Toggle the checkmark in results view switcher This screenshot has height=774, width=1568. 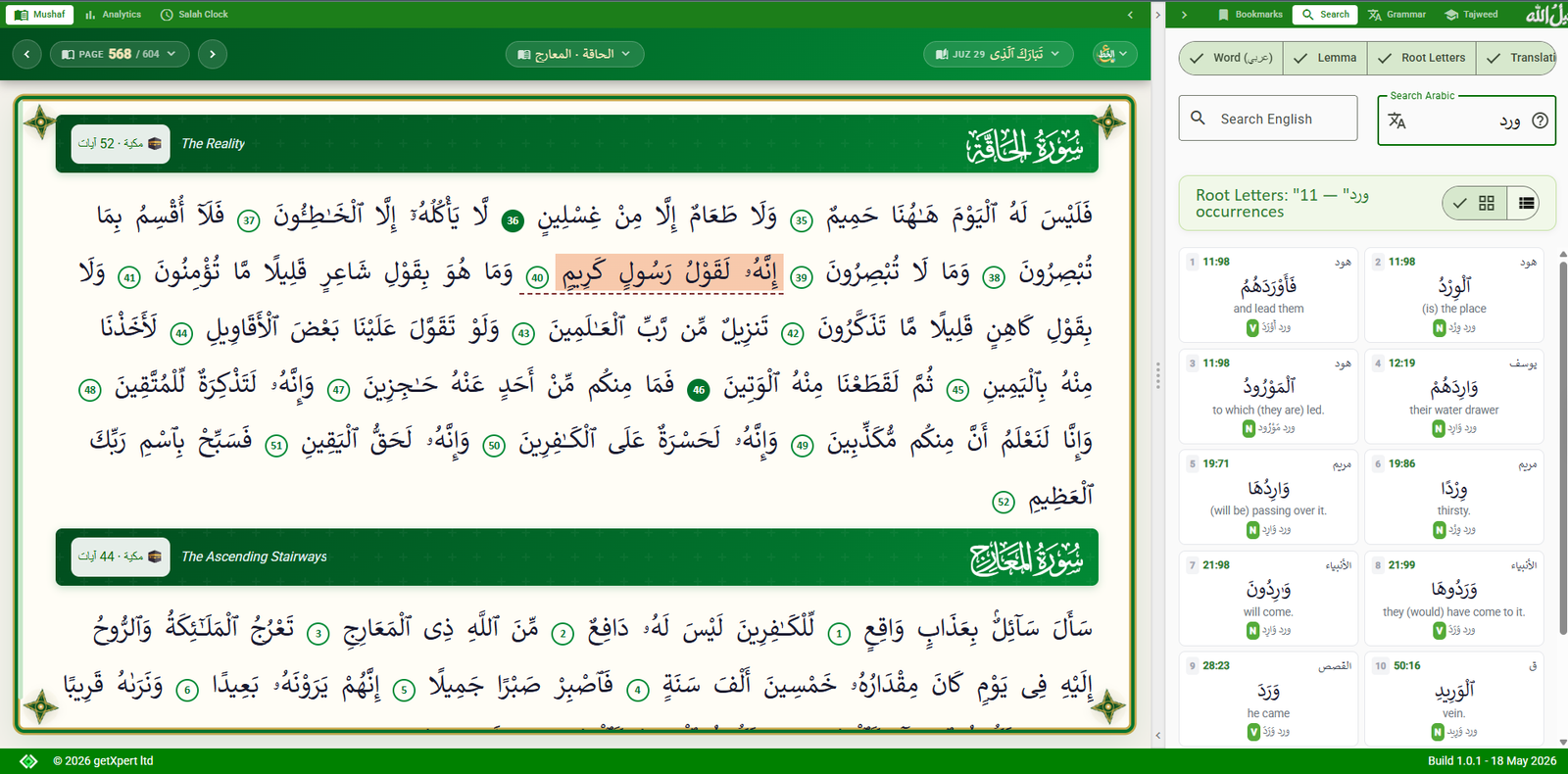[x=1459, y=203]
